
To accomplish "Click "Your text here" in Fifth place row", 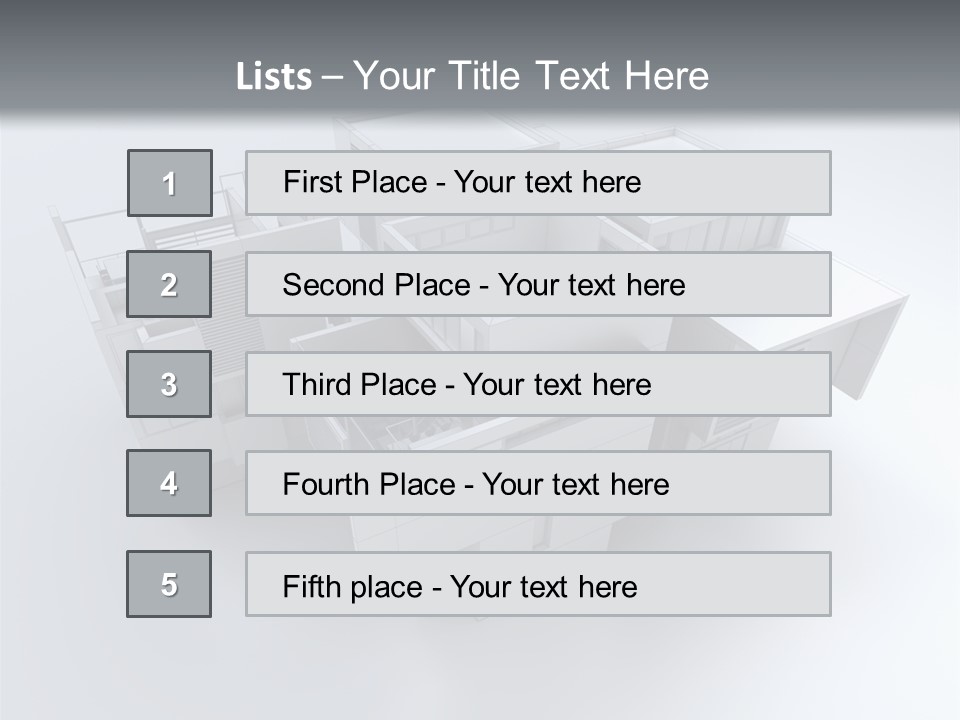I will (543, 586).
